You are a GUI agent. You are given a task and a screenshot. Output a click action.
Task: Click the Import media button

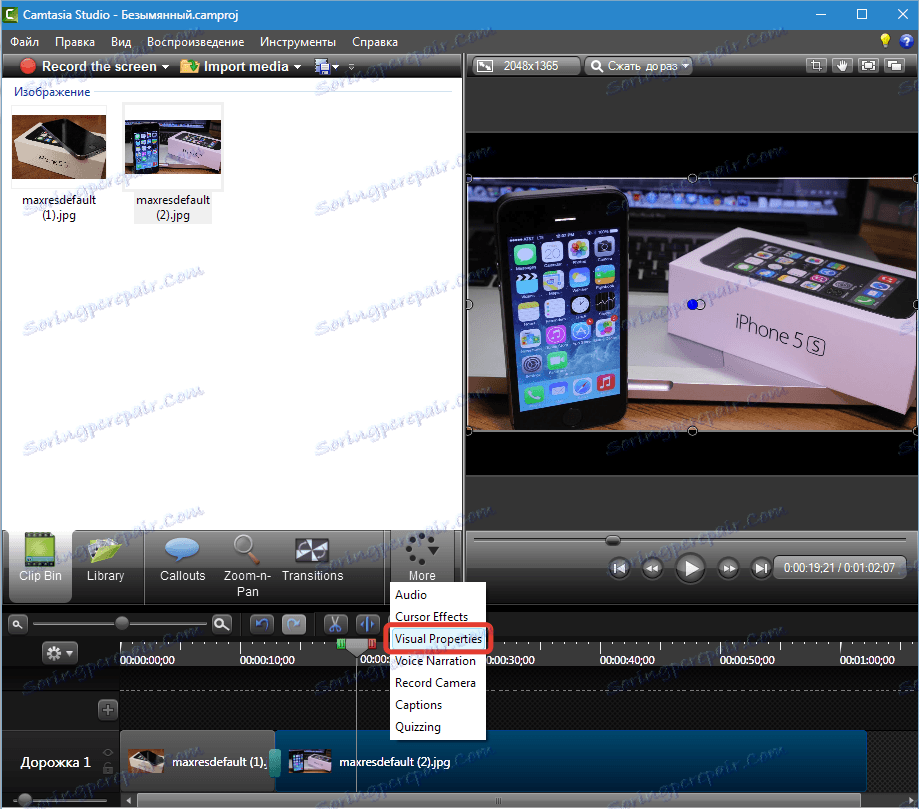(234, 66)
